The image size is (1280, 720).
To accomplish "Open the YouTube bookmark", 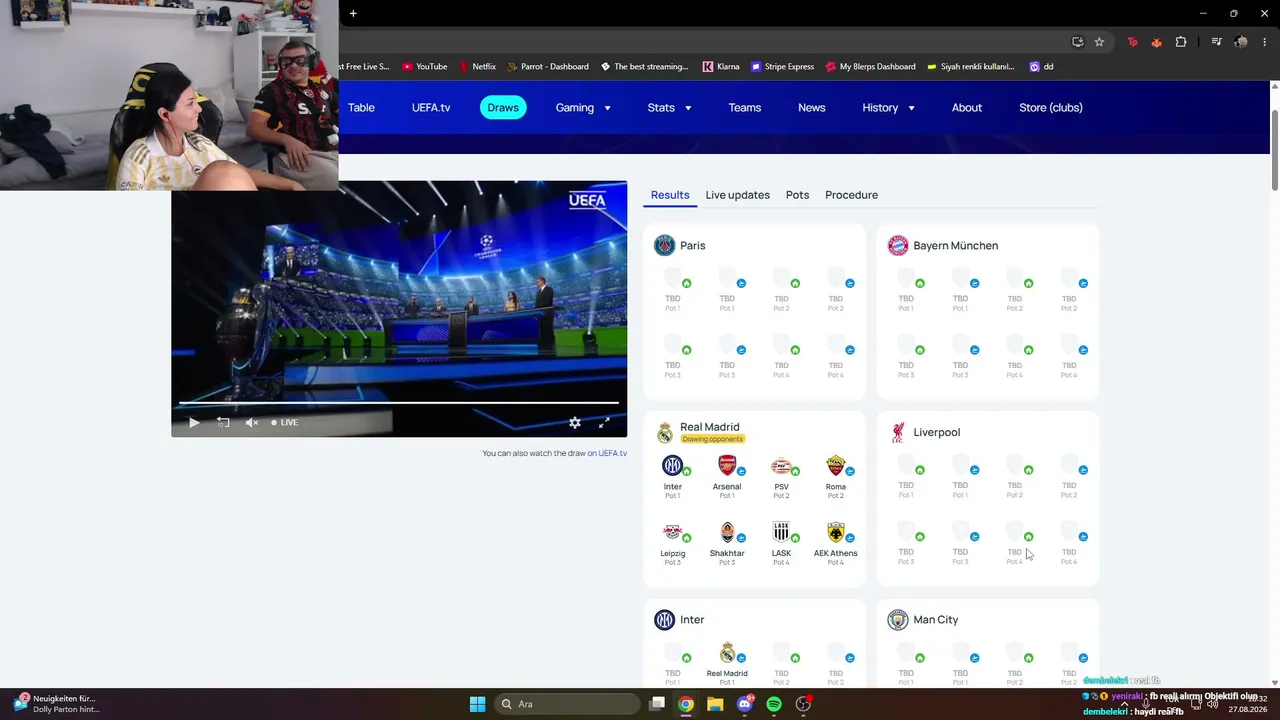I will click(424, 67).
